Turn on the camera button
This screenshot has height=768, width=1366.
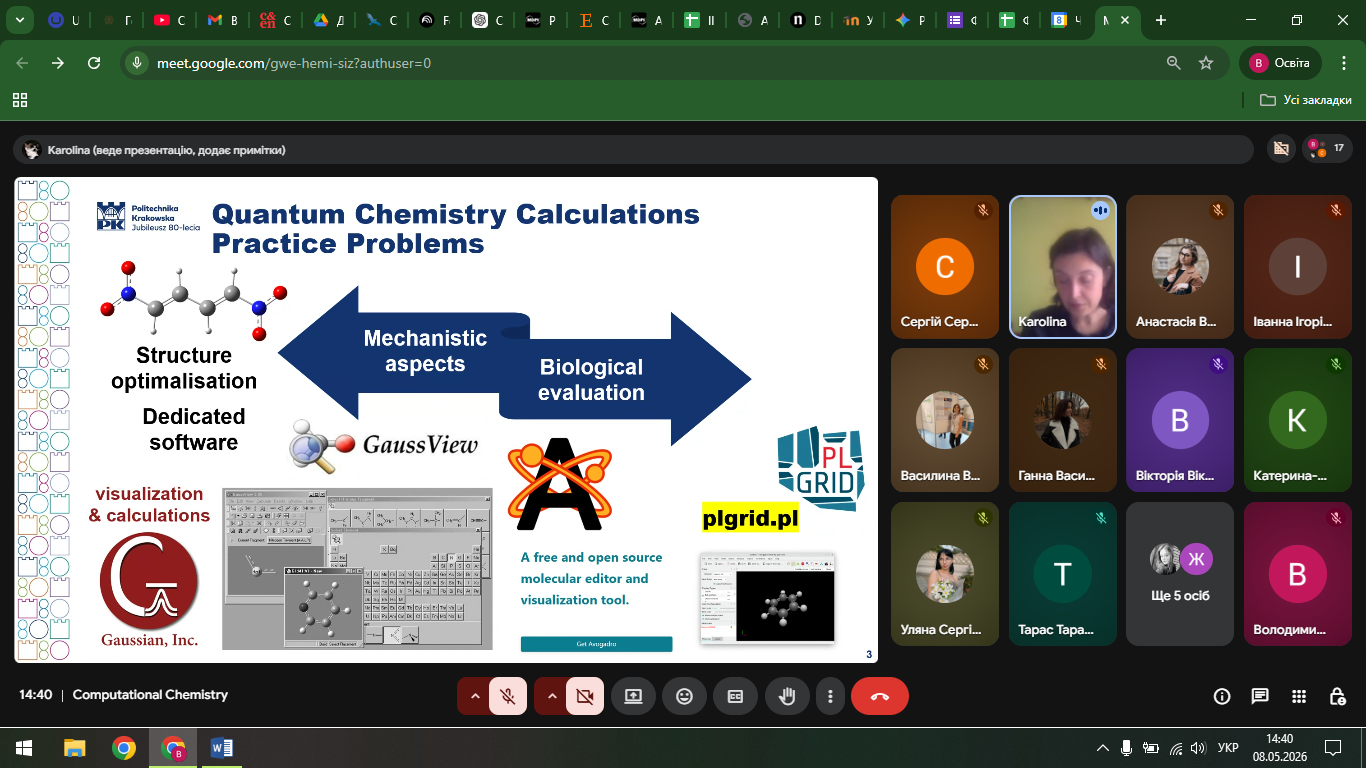585,696
